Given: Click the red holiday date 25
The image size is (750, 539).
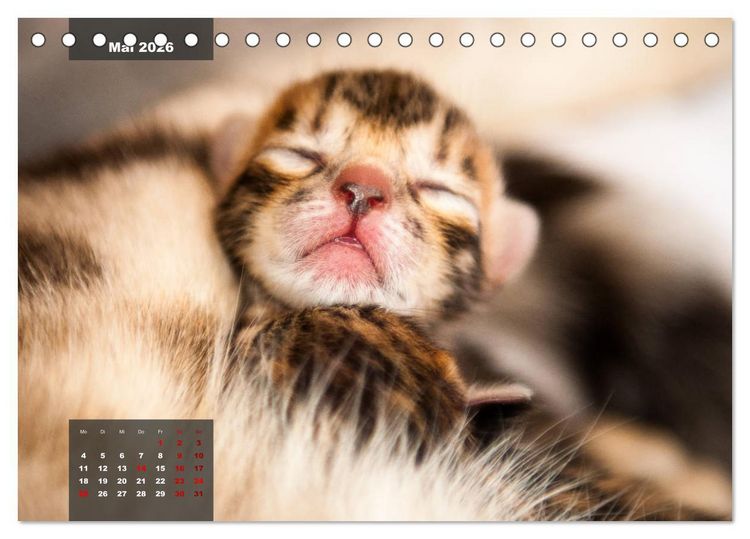Looking at the screenshot, I should pyautogui.click(x=84, y=494).
